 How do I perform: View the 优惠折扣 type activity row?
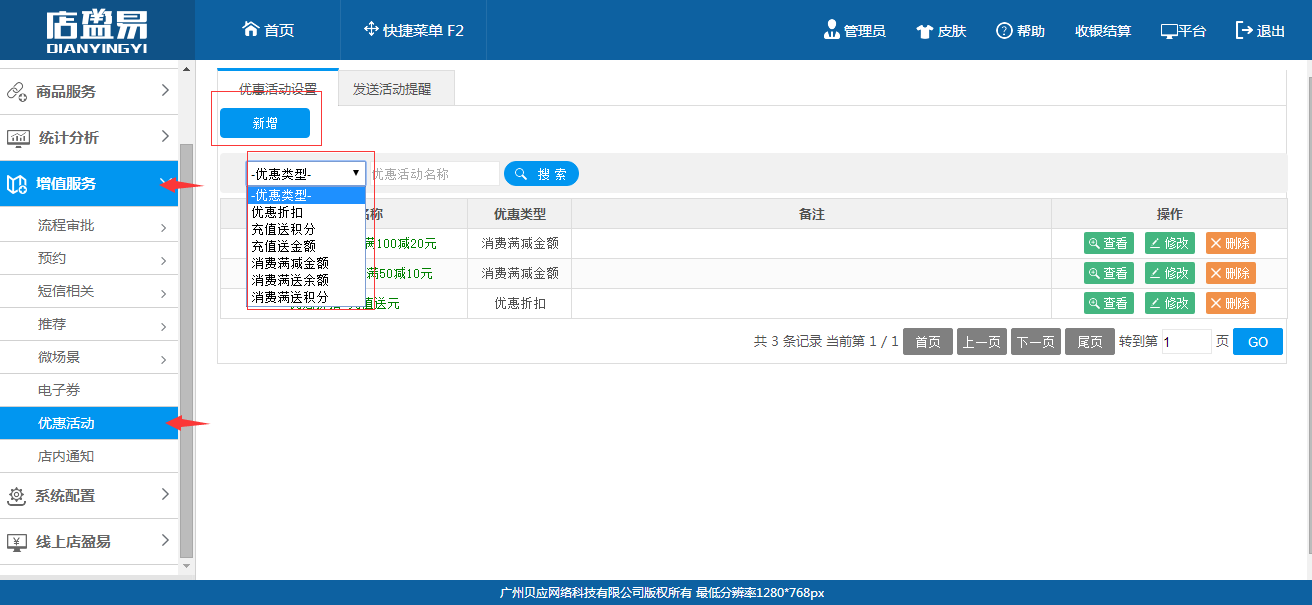click(1109, 303)
